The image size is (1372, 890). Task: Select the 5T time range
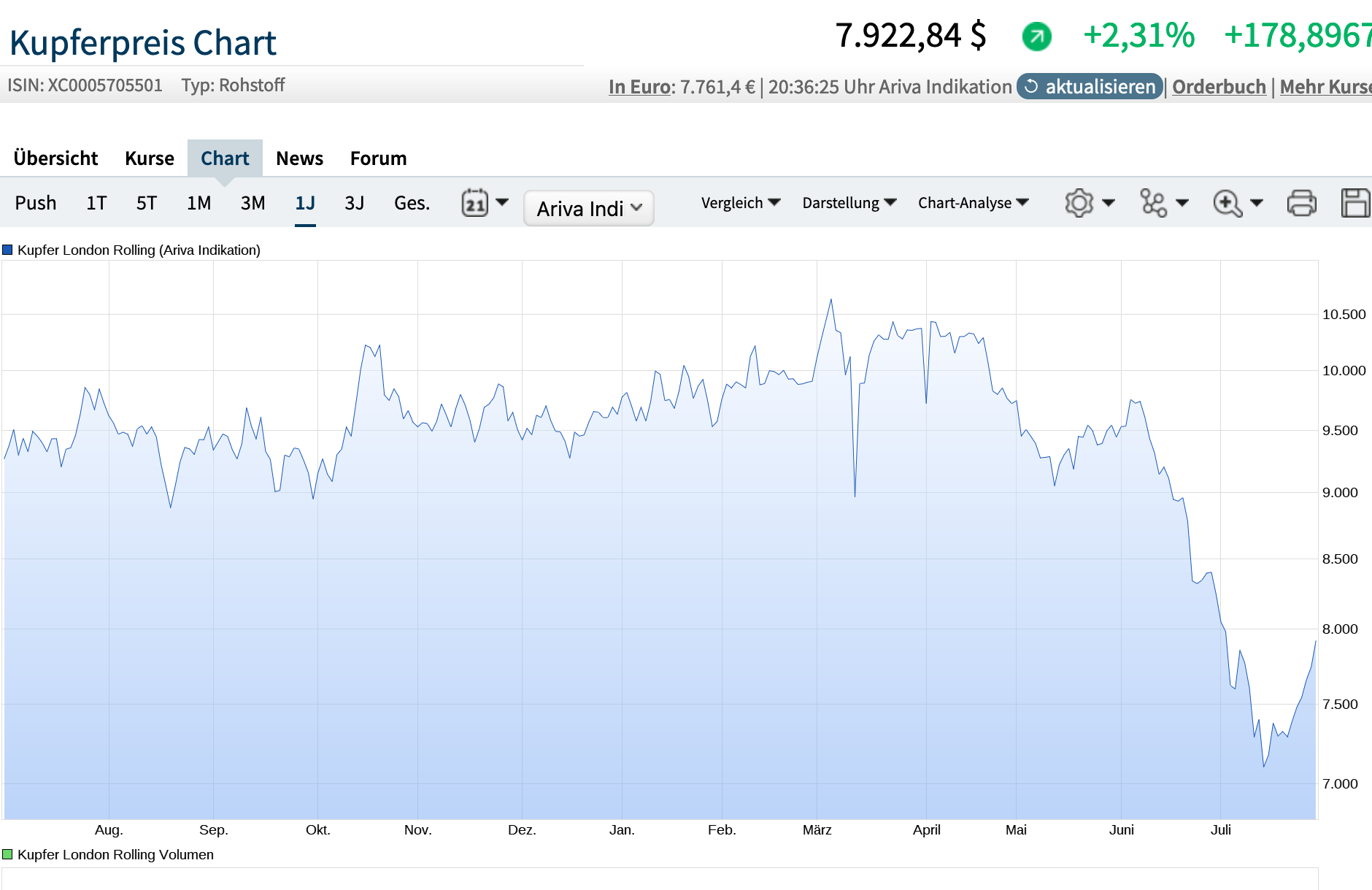click(x=147, y=203)
